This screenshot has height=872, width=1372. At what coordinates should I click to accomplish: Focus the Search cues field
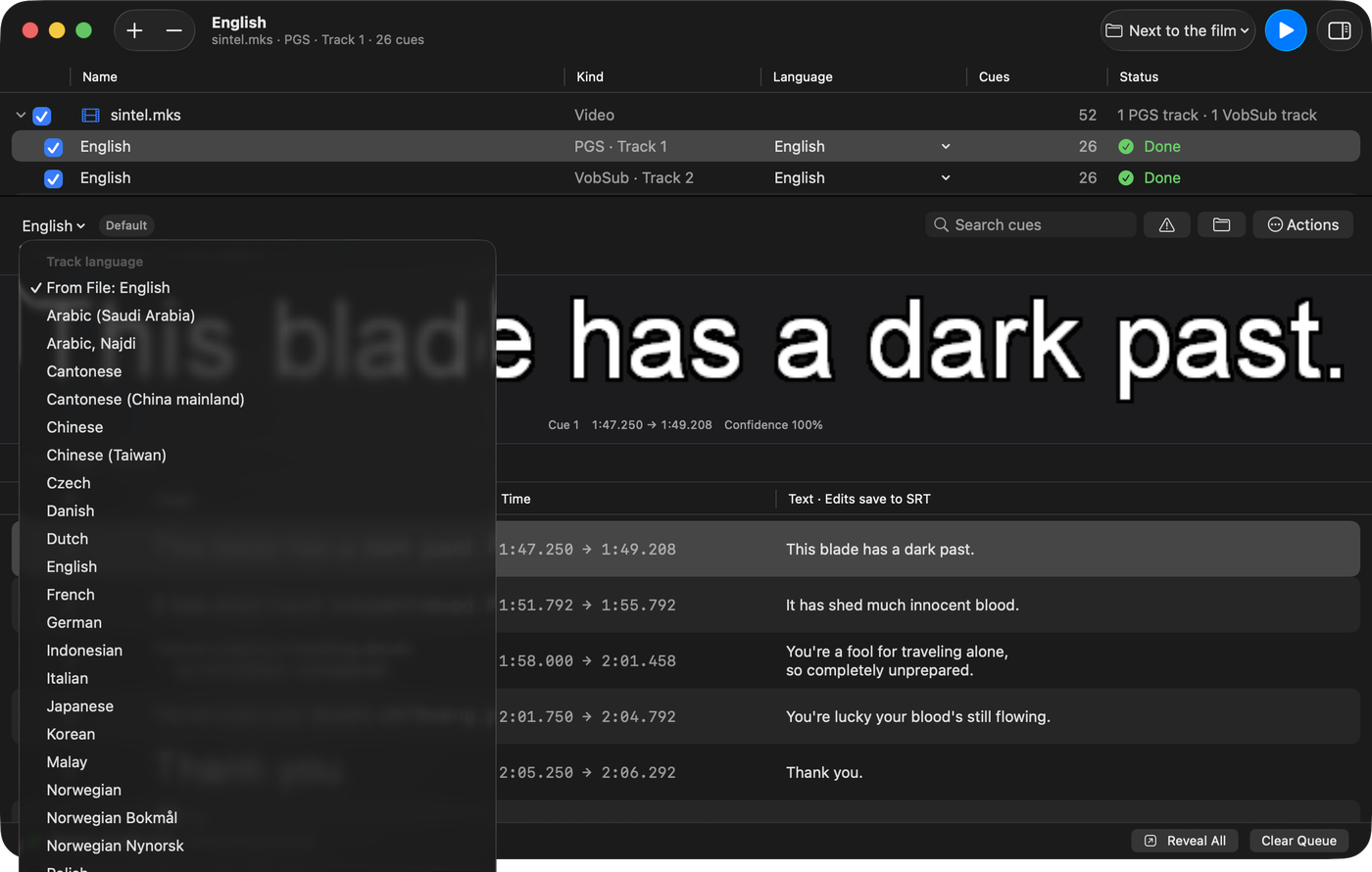(1031, 225)
